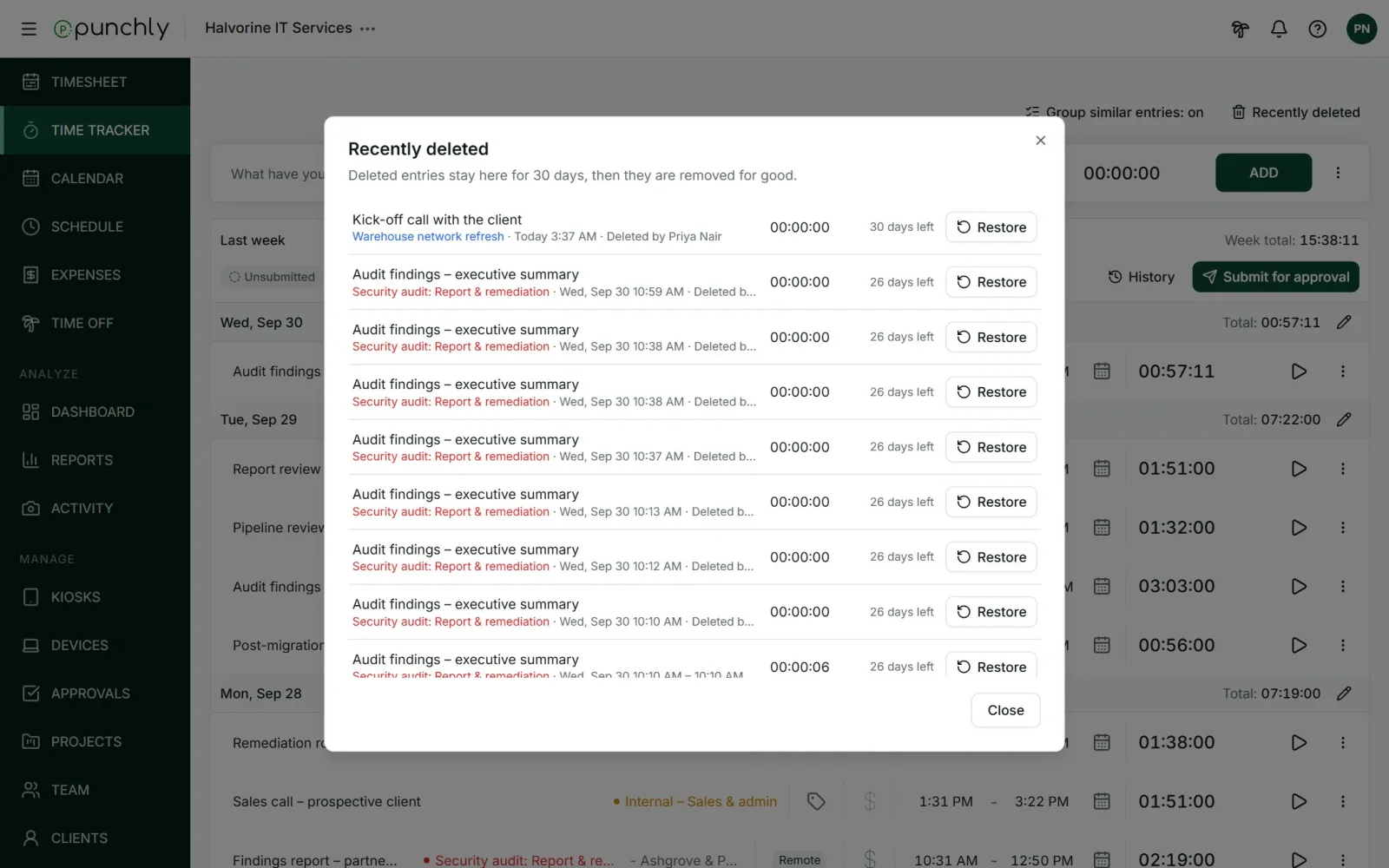Image resolution: width=1389 pixels, height=868 pixels.
Task: Click the tag icon on the Sales call row
Action: 816,801
